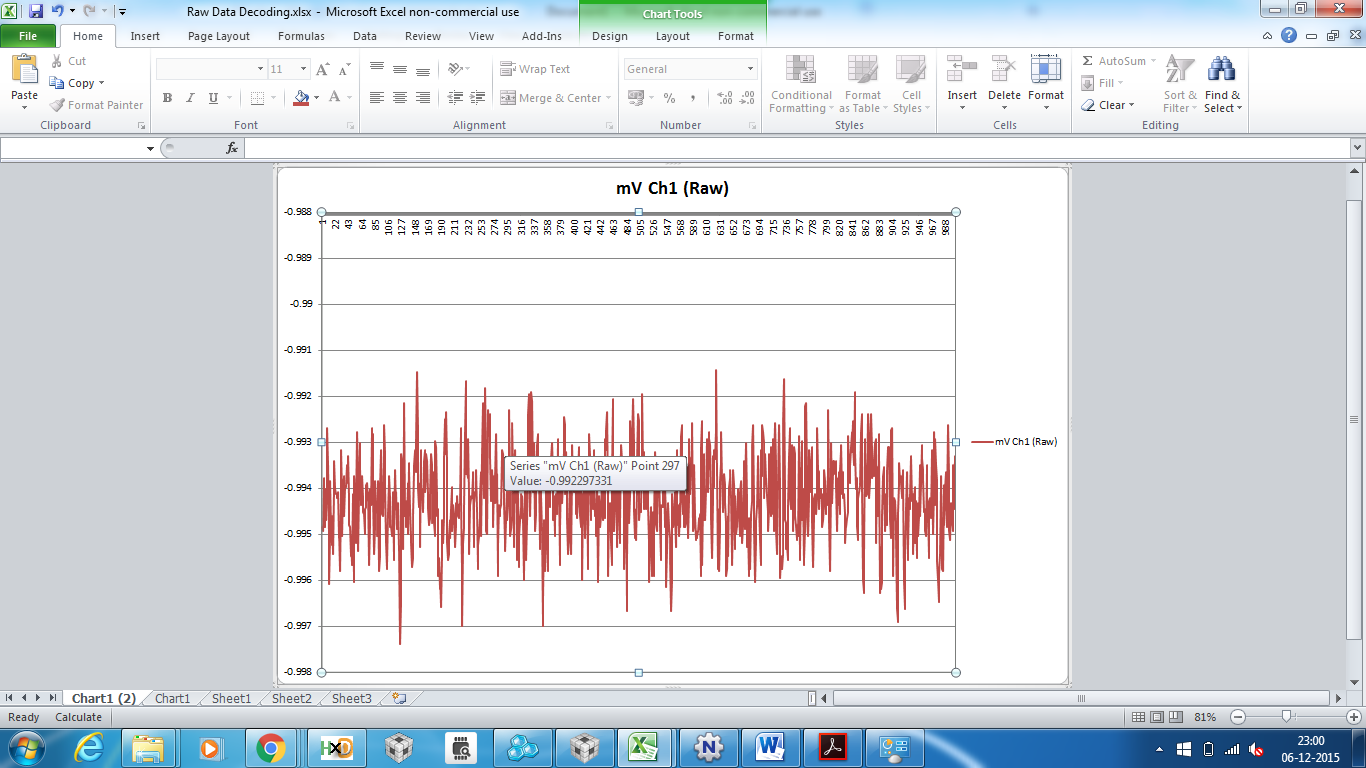
Task: Expand the Name Box dropdown arrow
Action: (x=151, y=148)
